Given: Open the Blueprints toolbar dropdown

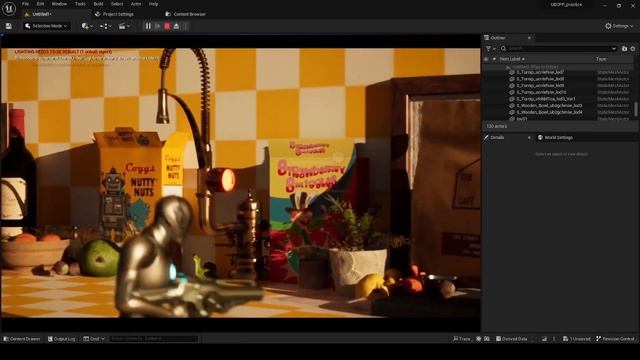Looking at the screenshot, I should 105,26.
